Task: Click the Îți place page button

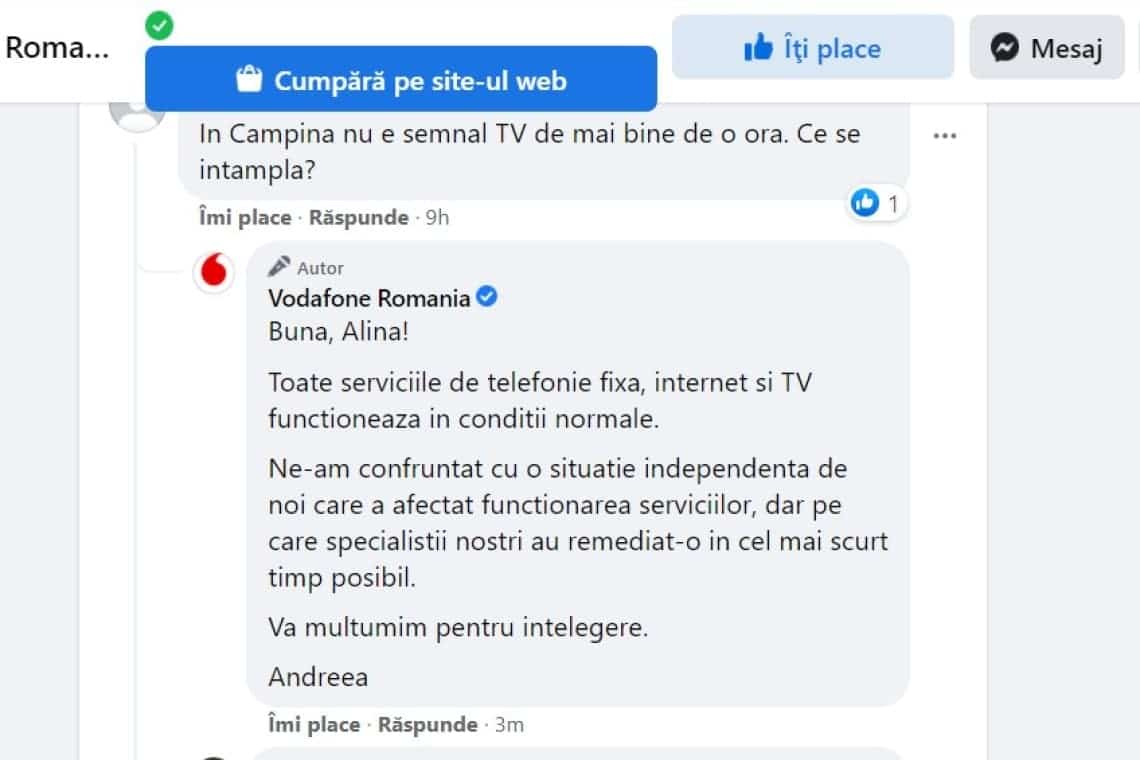Action: 812,47
